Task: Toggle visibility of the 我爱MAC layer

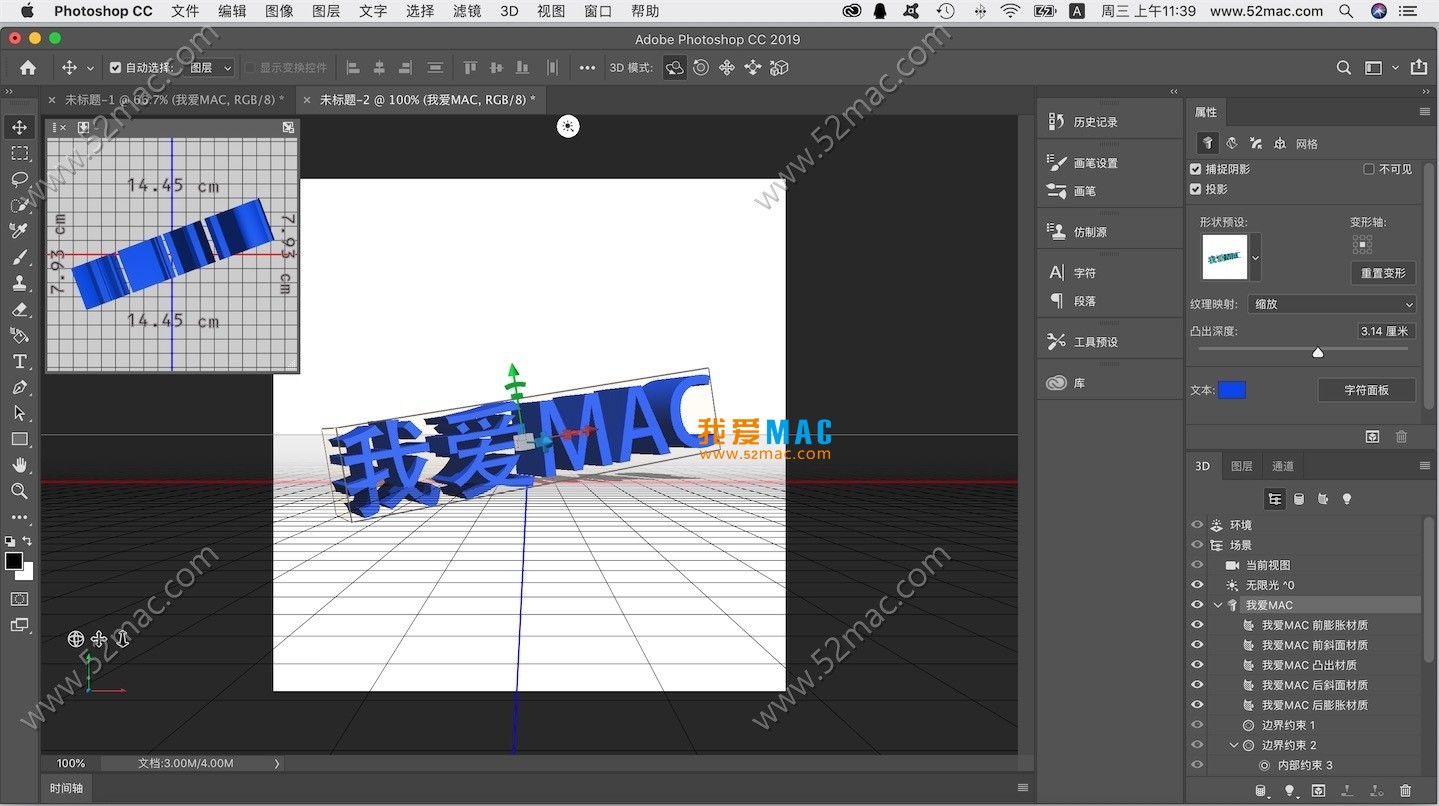Action: pyautogui.click(x=1196, y=604)
